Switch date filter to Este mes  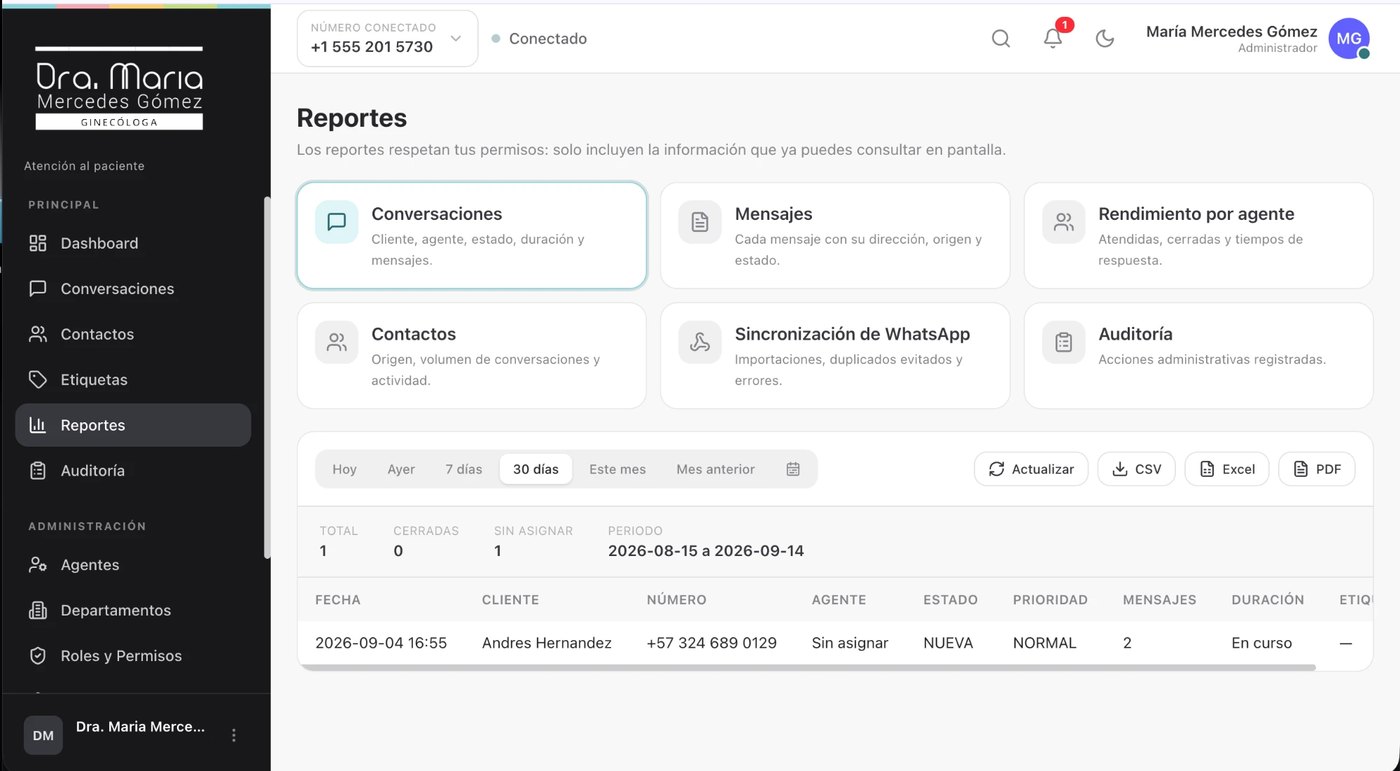[x=617, y=469]
